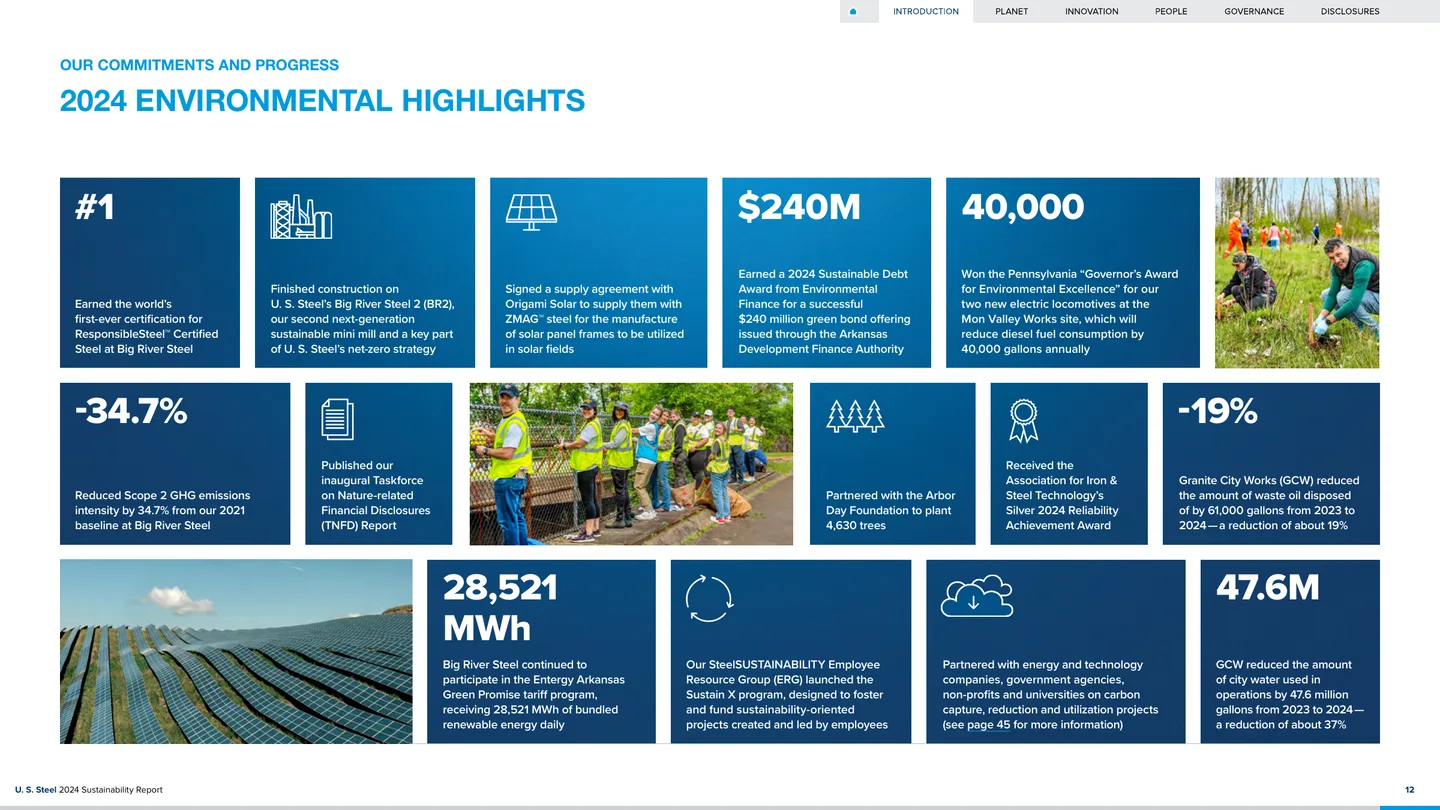Click 'OUR COMMITMENTS AND PROGRESS' subtitle

click(199, 65)
